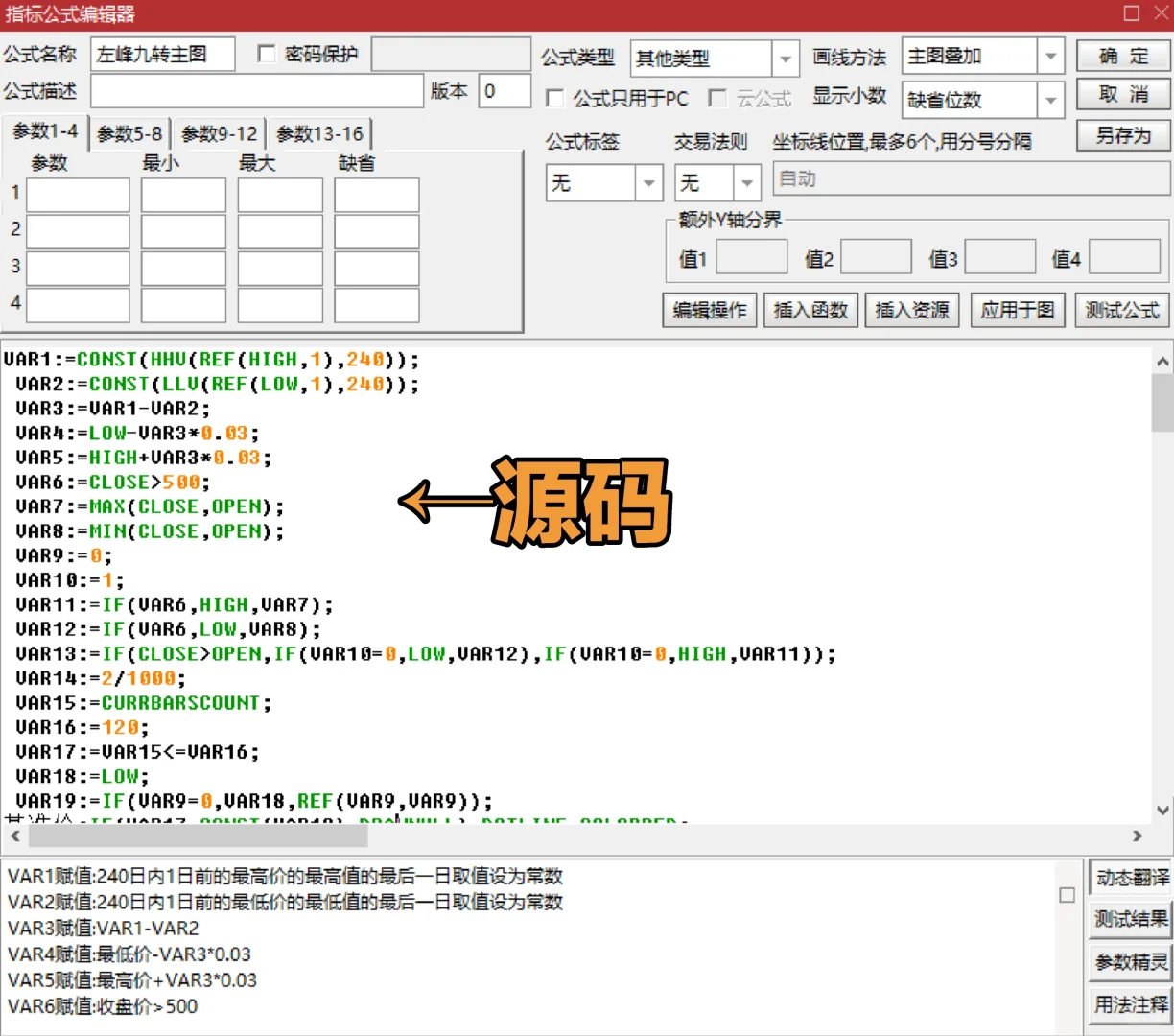
Task: Run 测试公式 to test the formula
Action: click(x=1121, y=310)
